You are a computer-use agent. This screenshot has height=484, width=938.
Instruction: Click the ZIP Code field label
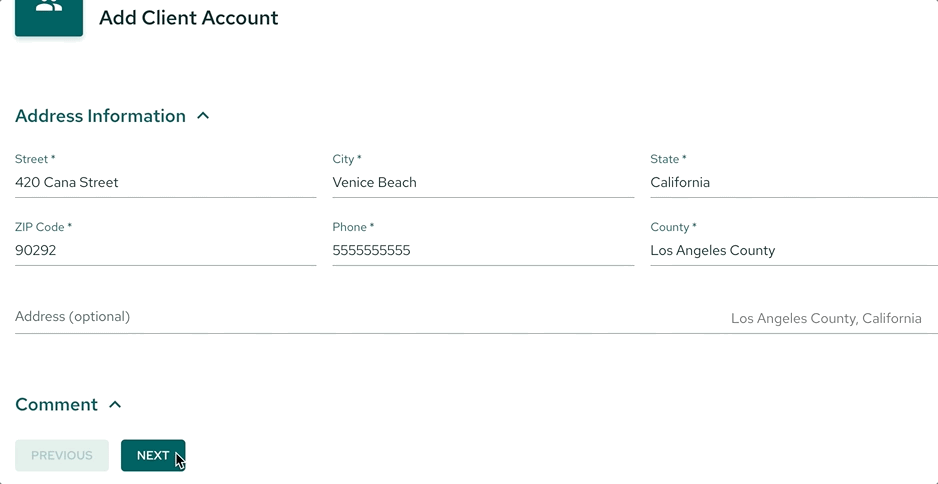pos(43,227)
